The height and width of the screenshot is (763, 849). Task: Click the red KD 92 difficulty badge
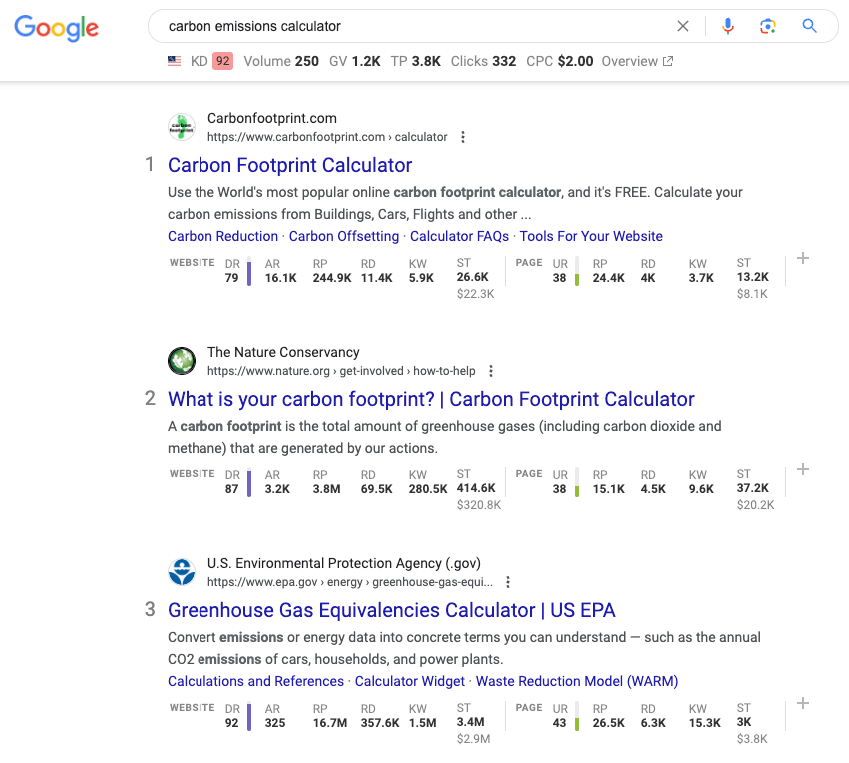coord(222,61)
